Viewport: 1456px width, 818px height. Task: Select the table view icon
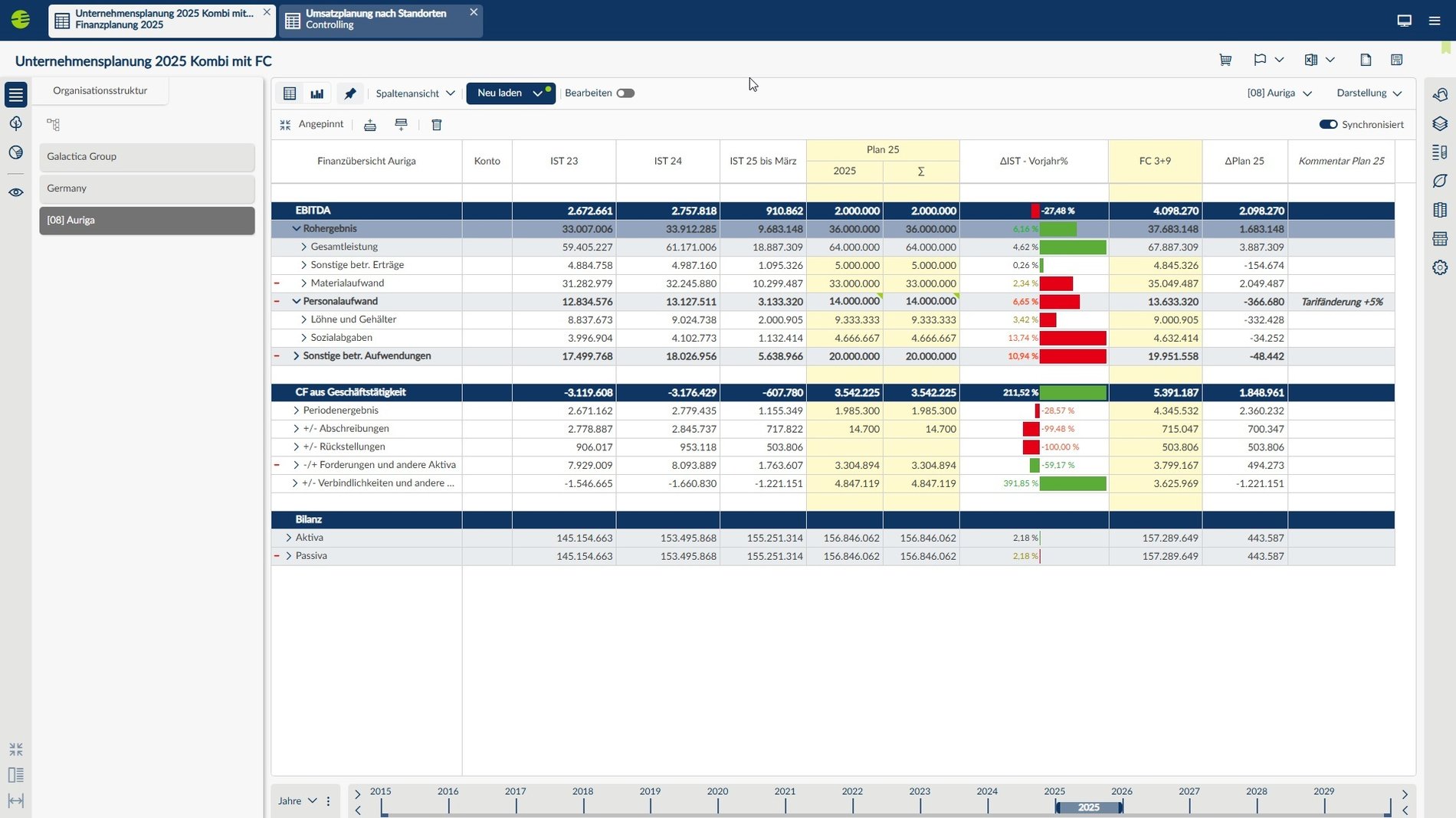[x=290, y=93]
